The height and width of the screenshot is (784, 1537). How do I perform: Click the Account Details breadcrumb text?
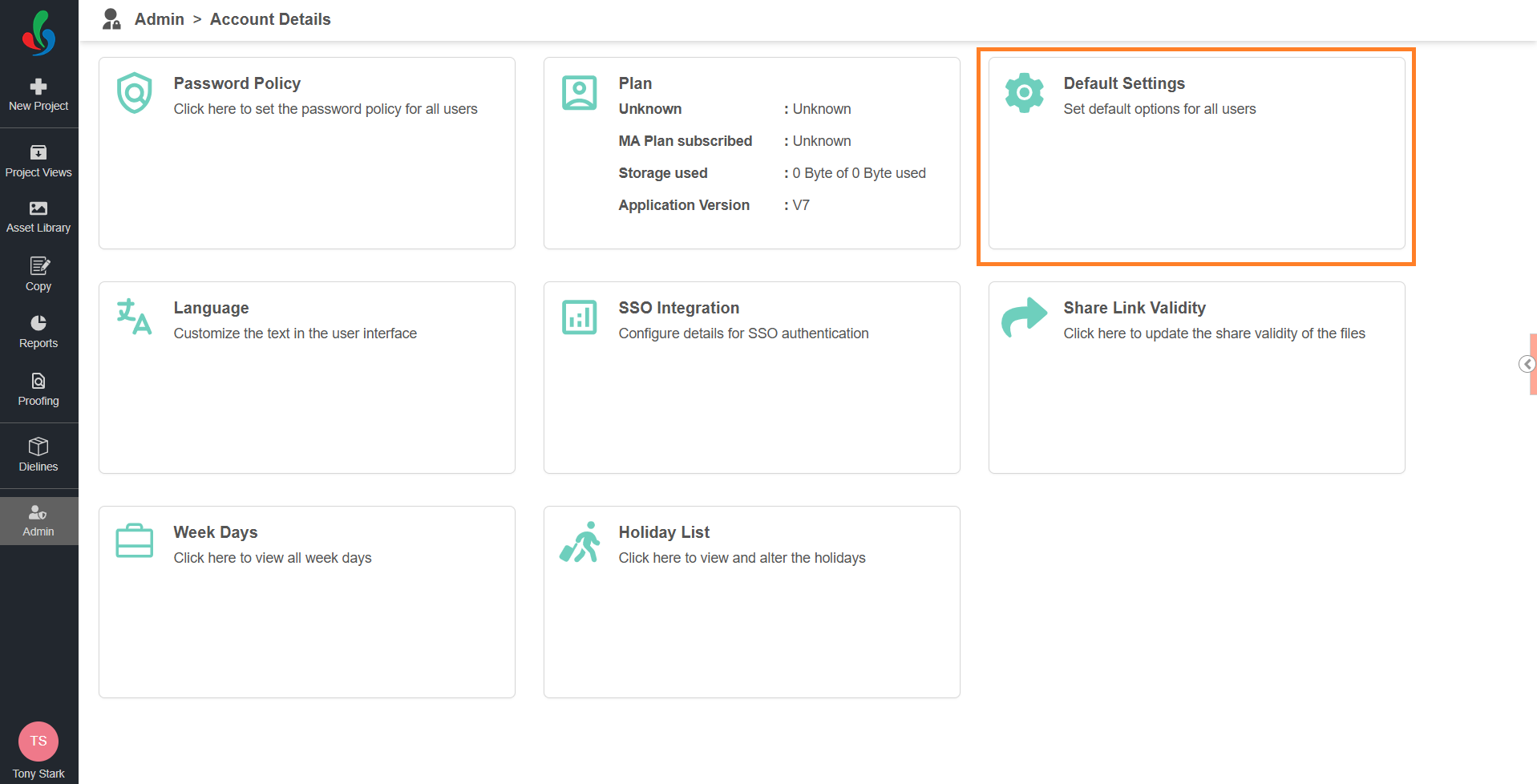click(x=270, y=19)
